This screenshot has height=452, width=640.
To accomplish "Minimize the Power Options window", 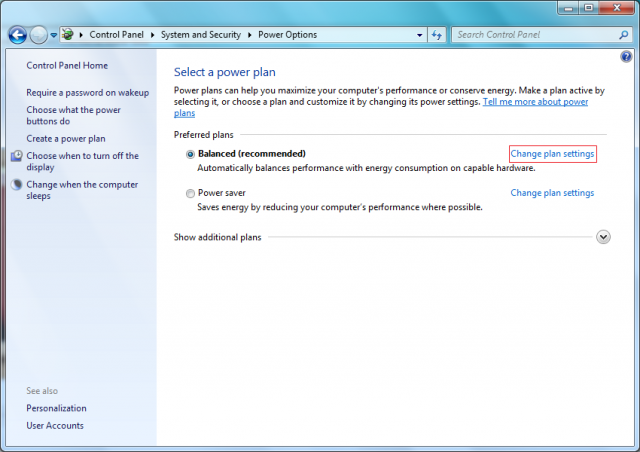I will click(569, 8).
